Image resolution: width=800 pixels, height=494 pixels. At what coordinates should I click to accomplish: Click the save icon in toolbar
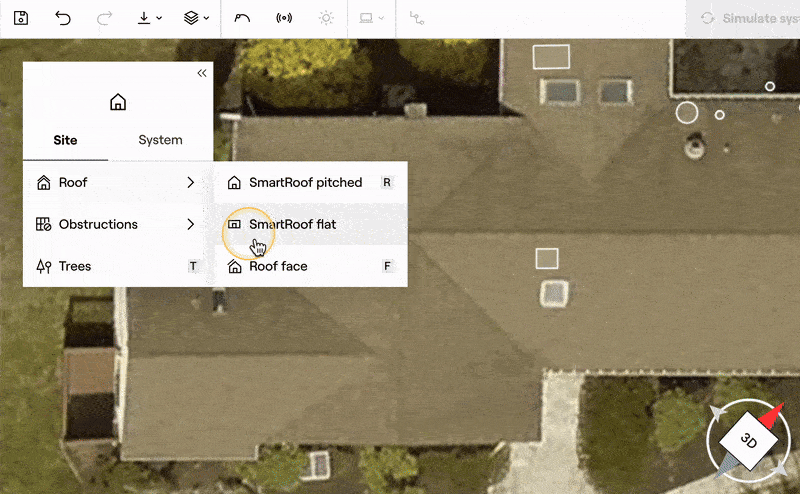click(21, 18)
